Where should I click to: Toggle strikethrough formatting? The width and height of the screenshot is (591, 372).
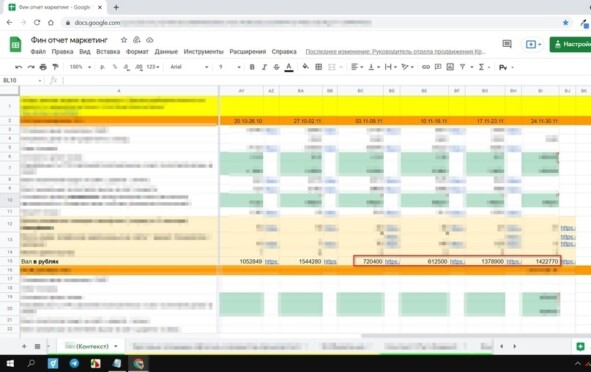(276, 67)
